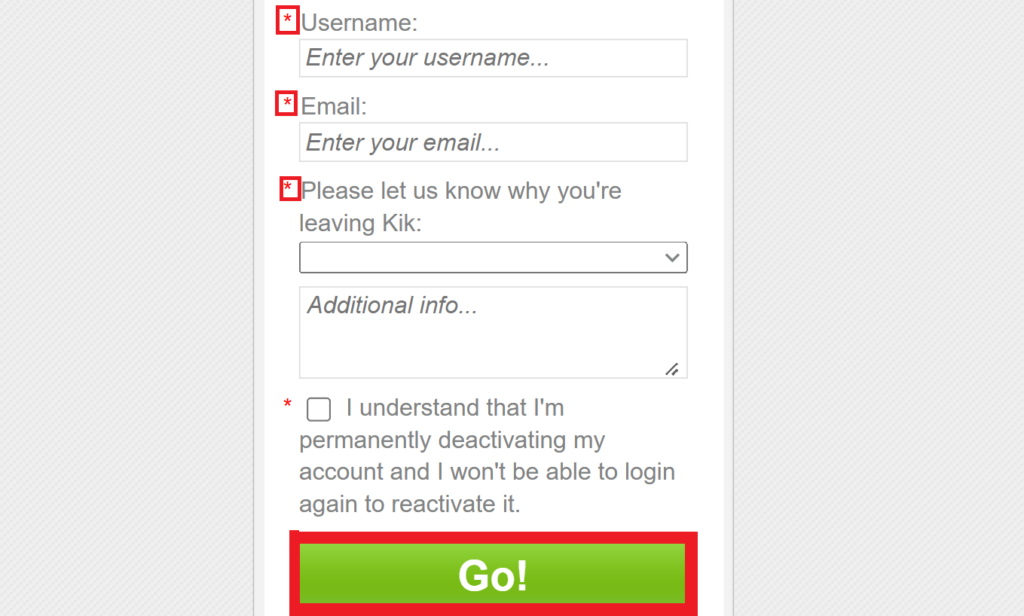Open the empty leaving-reason select field

tap(480, 258)
